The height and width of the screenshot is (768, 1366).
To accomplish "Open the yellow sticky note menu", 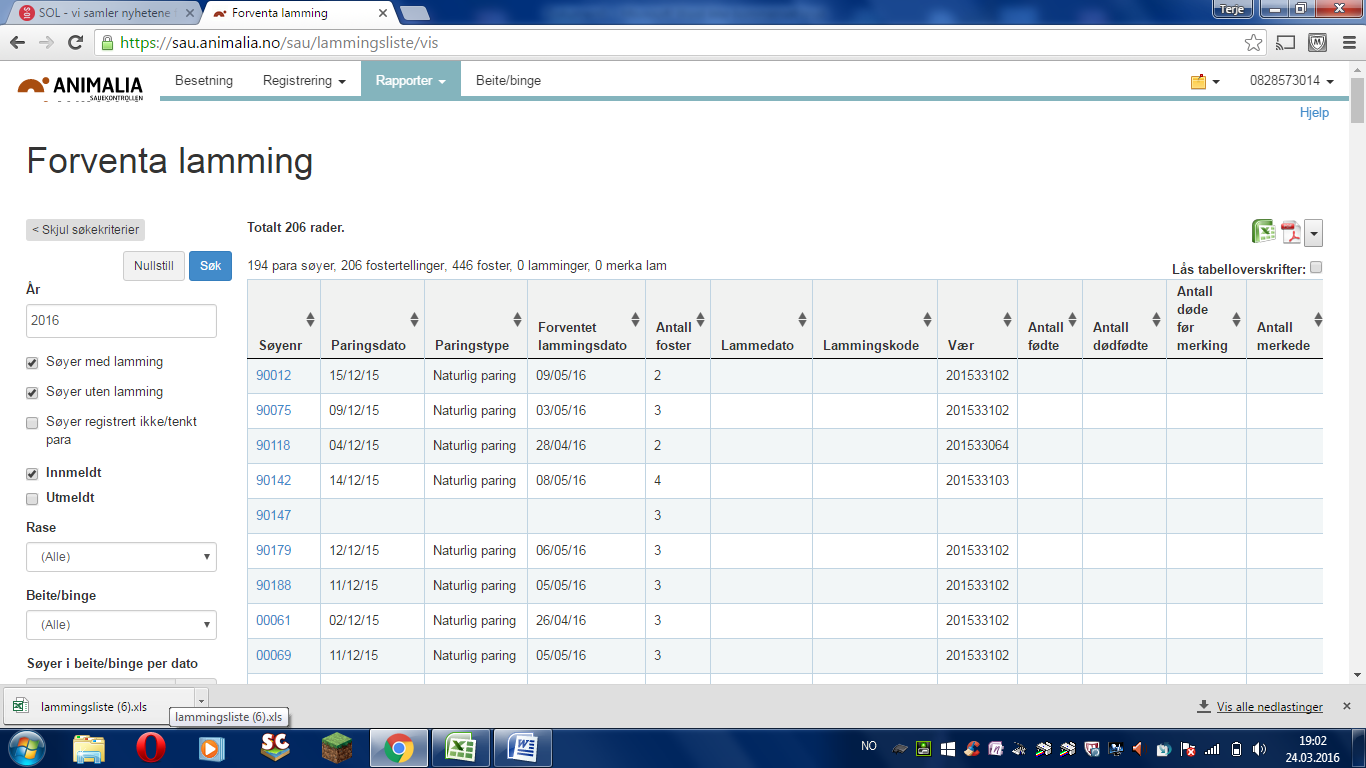I will click(1205, 81).
